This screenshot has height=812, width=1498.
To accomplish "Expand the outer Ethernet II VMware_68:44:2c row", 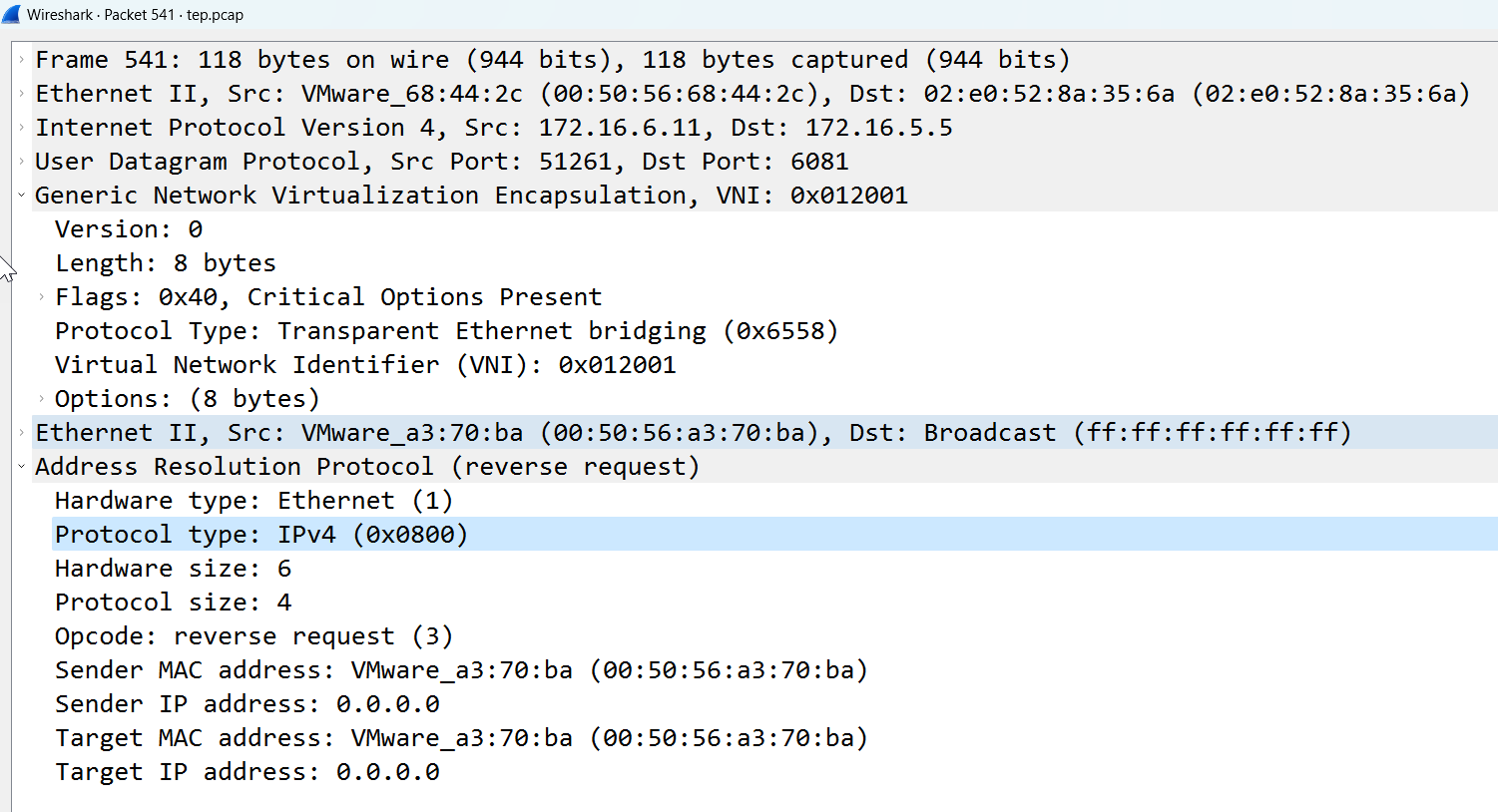I will (21, 94).
